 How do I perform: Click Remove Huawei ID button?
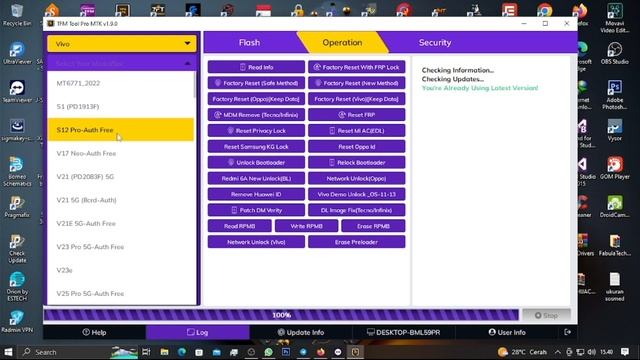tap(256, 194)
